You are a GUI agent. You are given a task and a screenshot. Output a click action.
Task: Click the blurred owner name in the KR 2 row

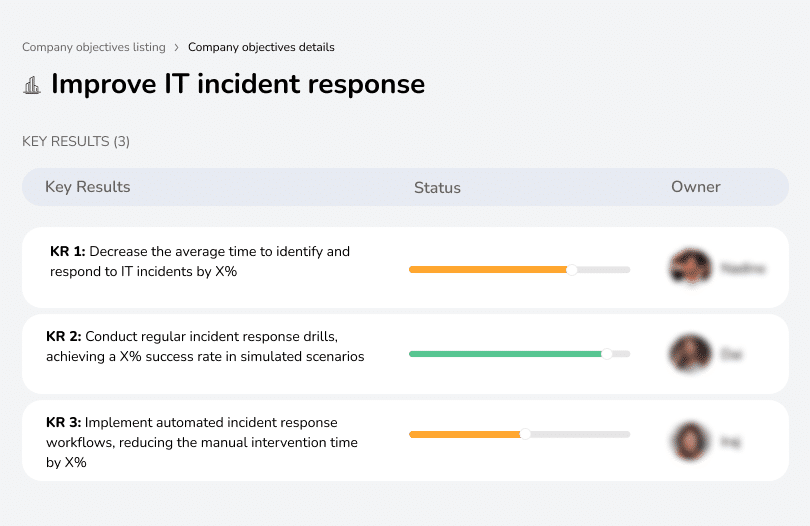[x=731, y=354]
